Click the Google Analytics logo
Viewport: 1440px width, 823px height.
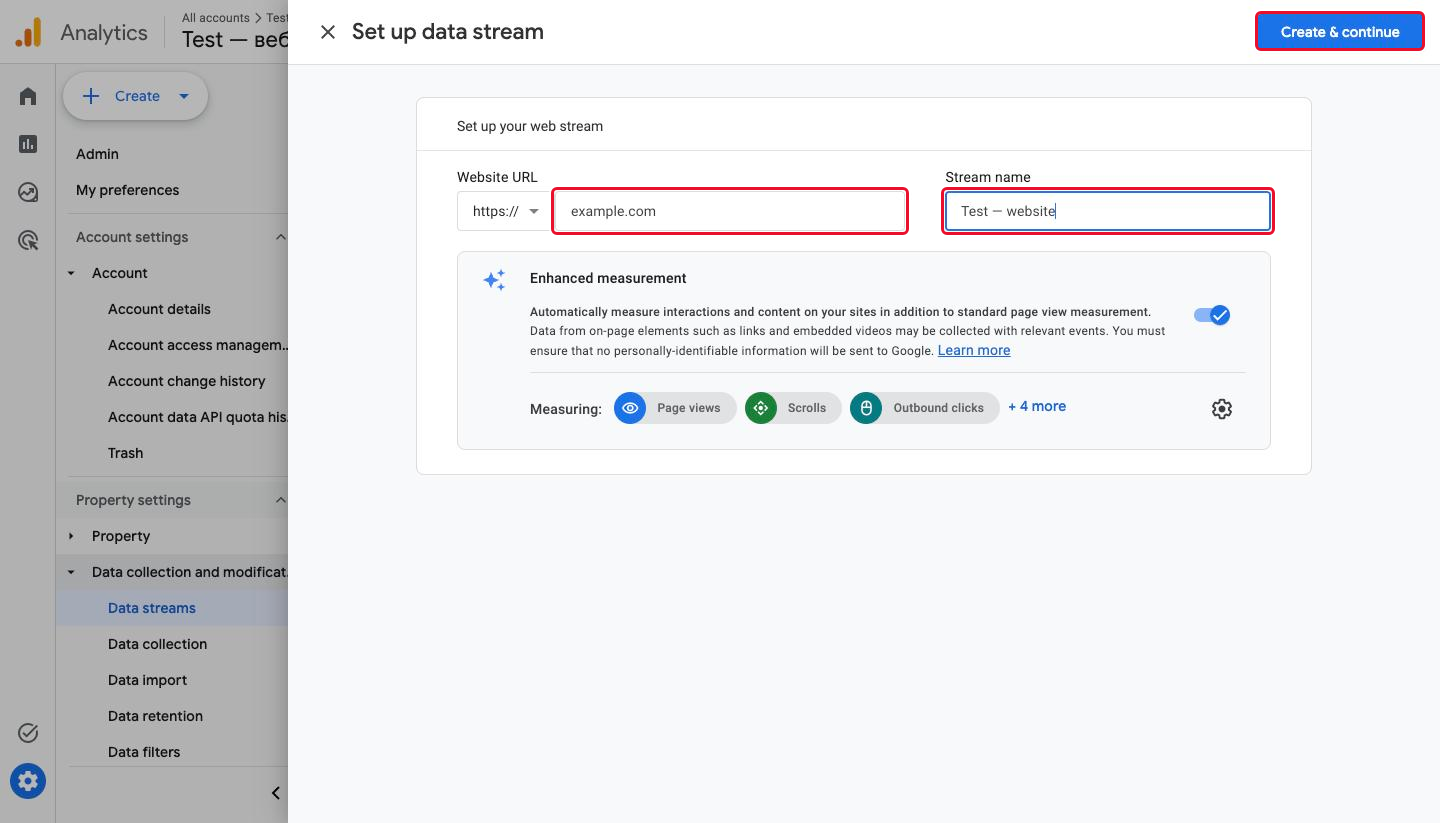click(28, 33)
